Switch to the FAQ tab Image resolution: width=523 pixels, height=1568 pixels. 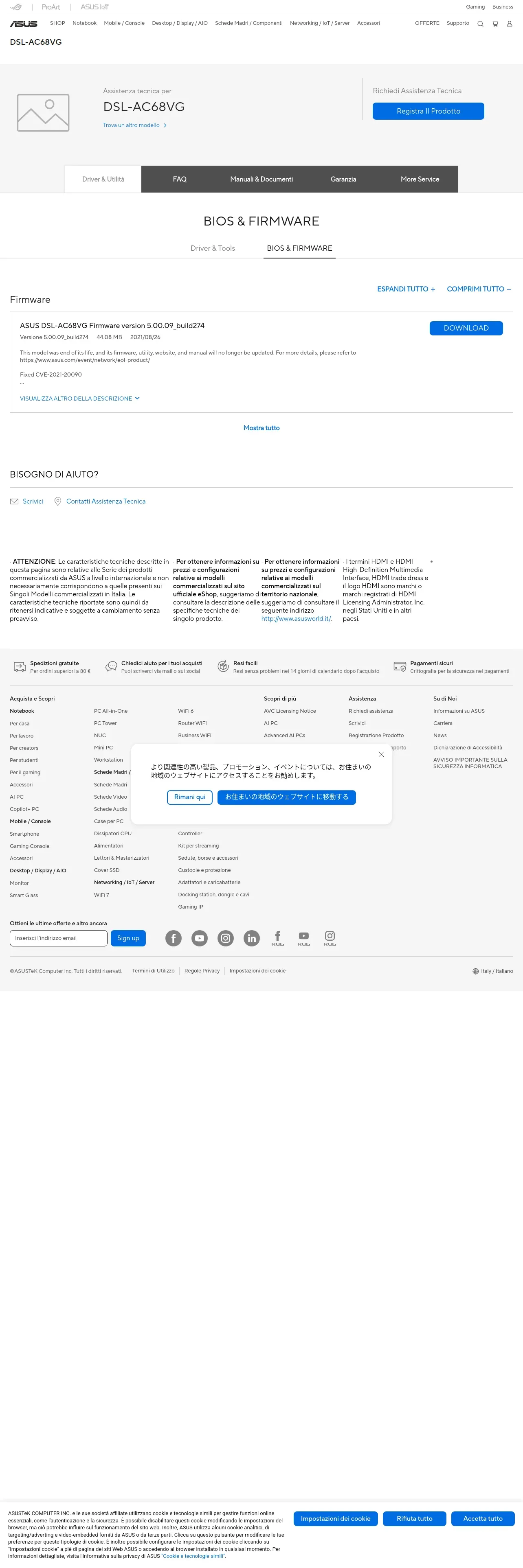click(180, 179)
